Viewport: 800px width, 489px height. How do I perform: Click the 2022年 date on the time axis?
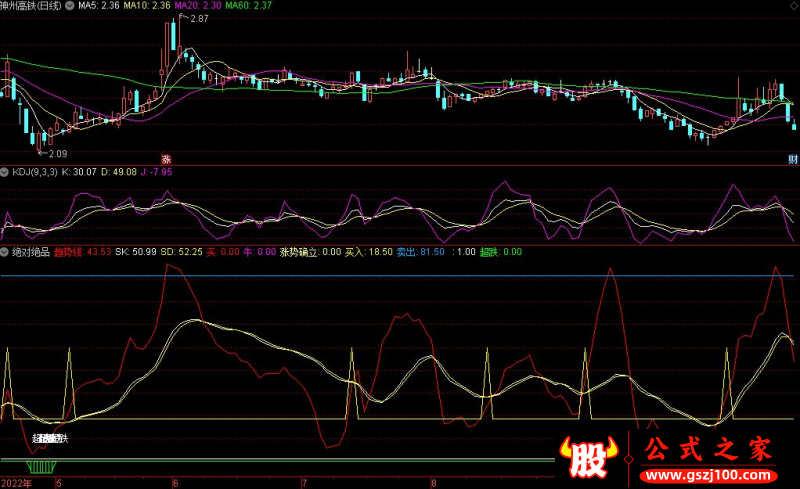17,482
